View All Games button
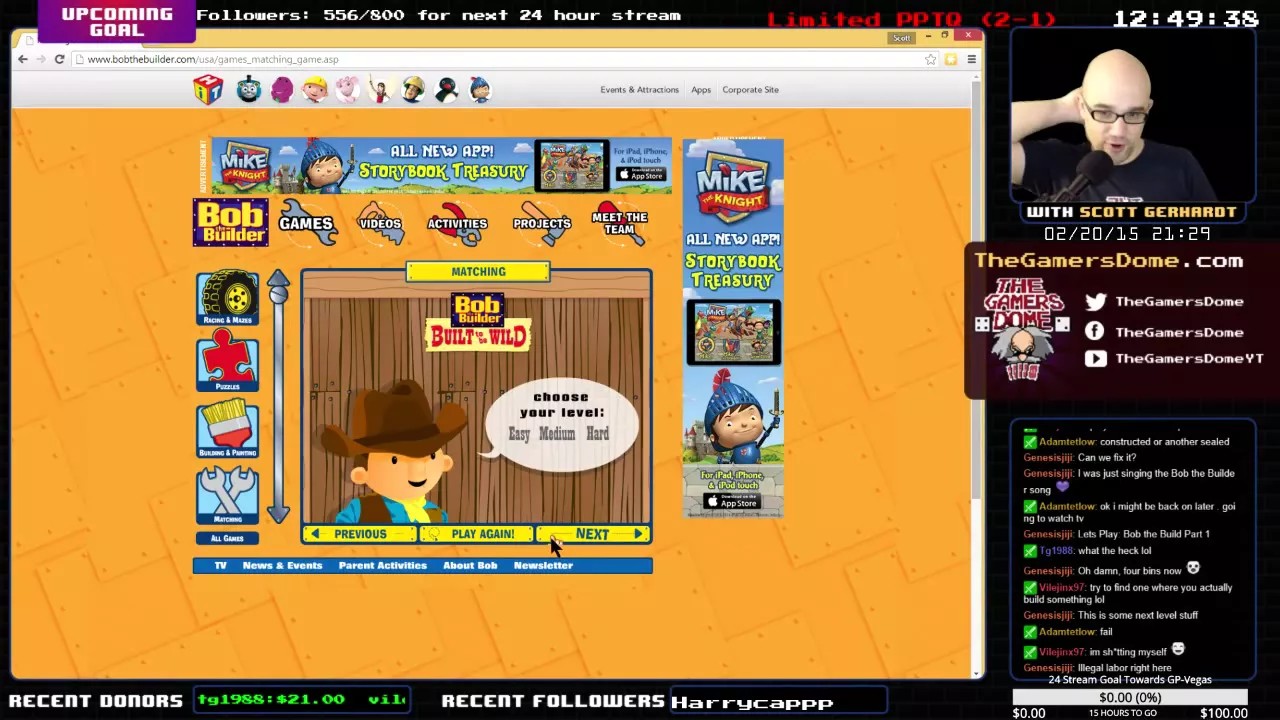The height and width of the screenshot is (720, 1280). [x=227, y=538]
